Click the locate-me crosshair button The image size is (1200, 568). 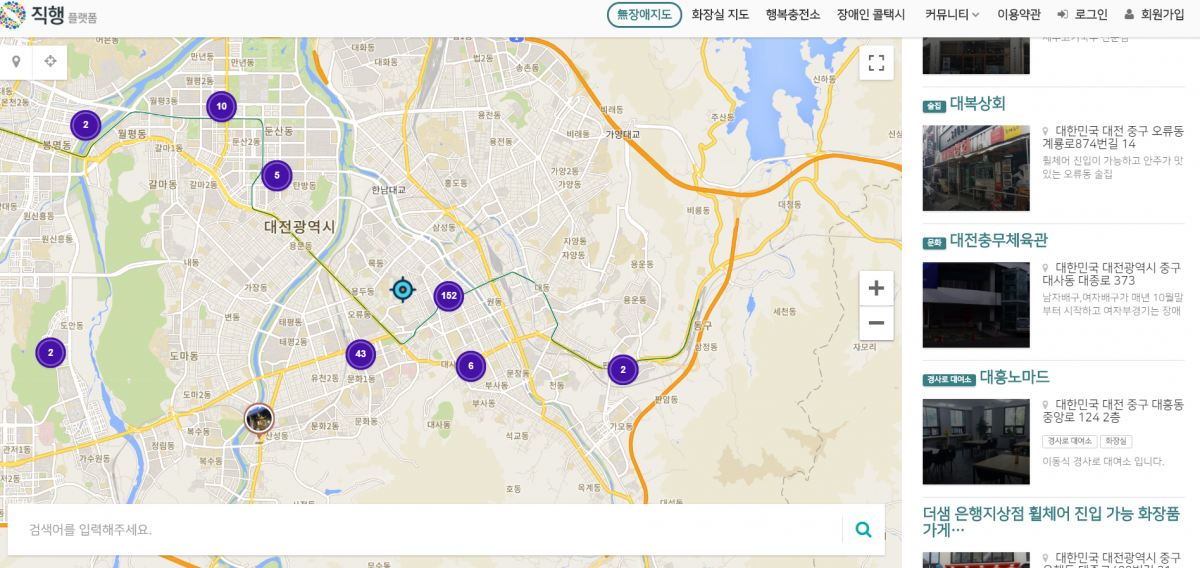point(50,62)
